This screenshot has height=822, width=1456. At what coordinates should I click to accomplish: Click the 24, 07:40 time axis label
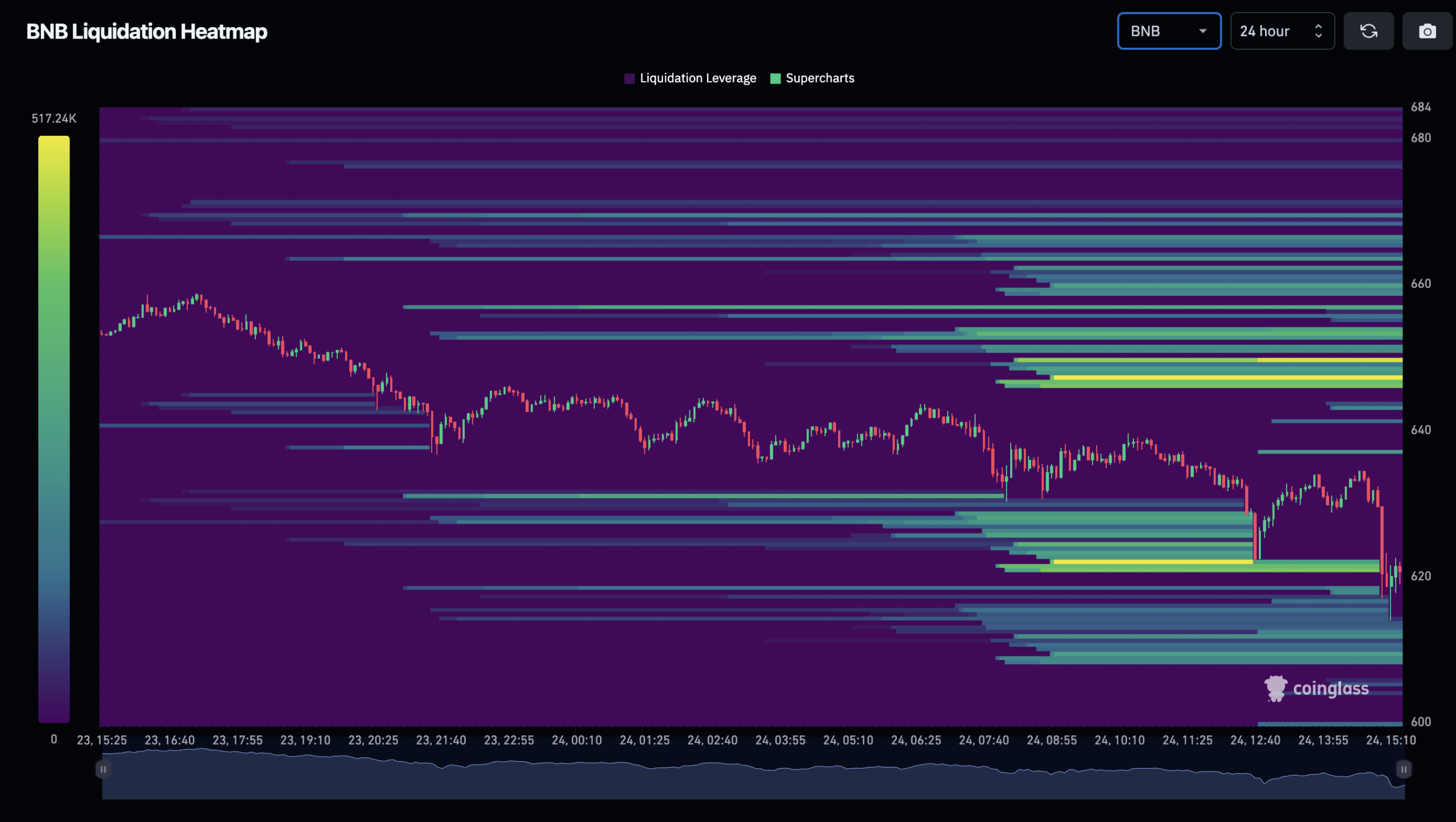pos(984,740)
